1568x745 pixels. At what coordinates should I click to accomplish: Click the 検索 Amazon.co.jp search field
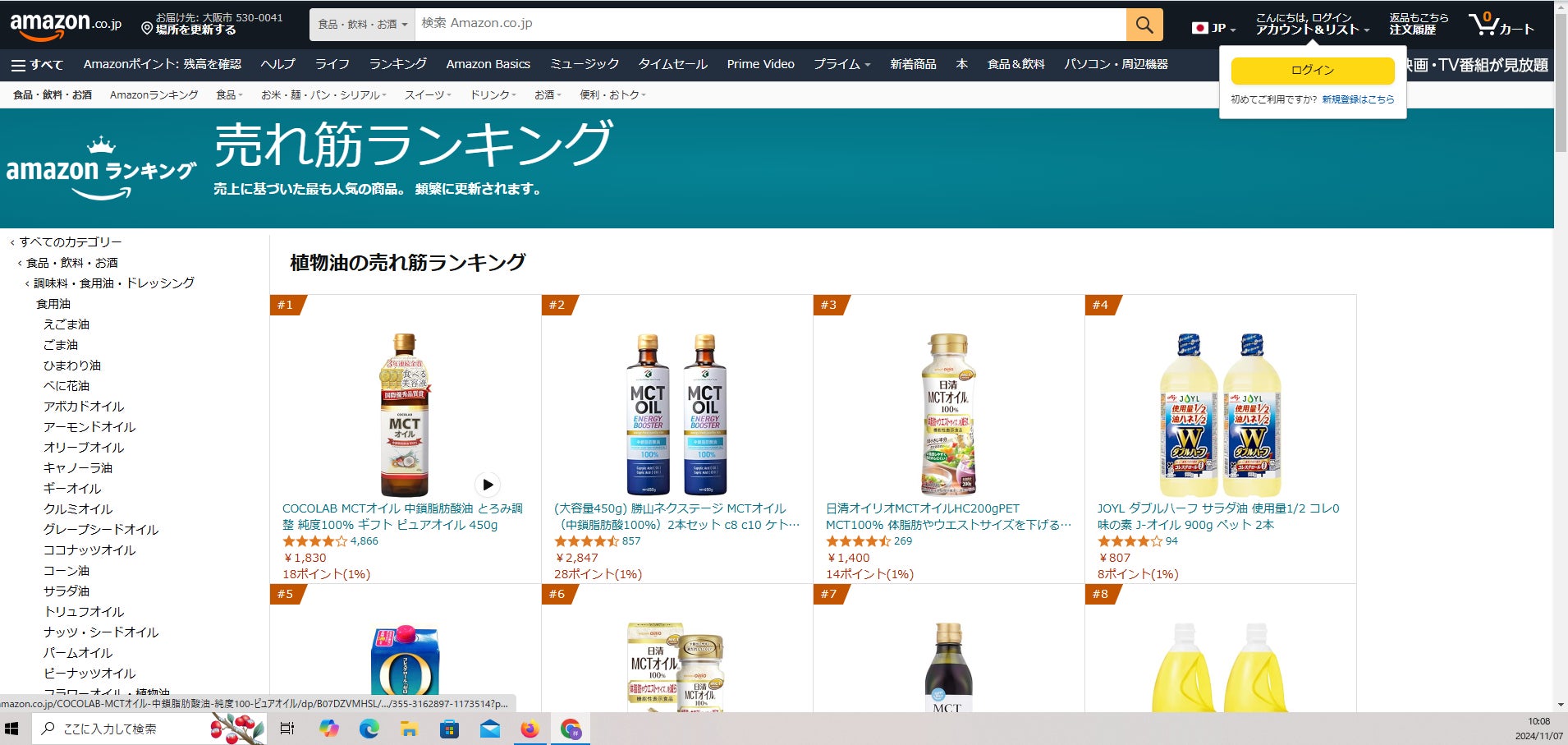770,25
